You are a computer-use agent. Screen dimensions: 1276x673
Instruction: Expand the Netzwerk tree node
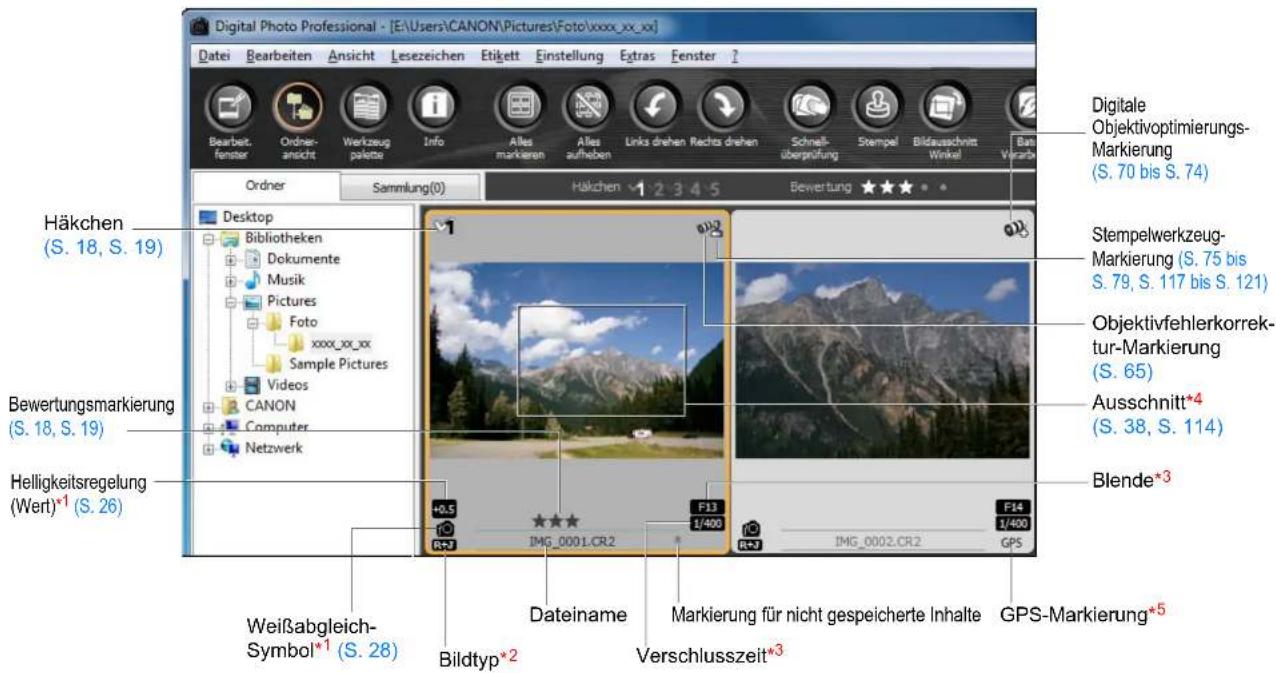click(x=208, y=448)
